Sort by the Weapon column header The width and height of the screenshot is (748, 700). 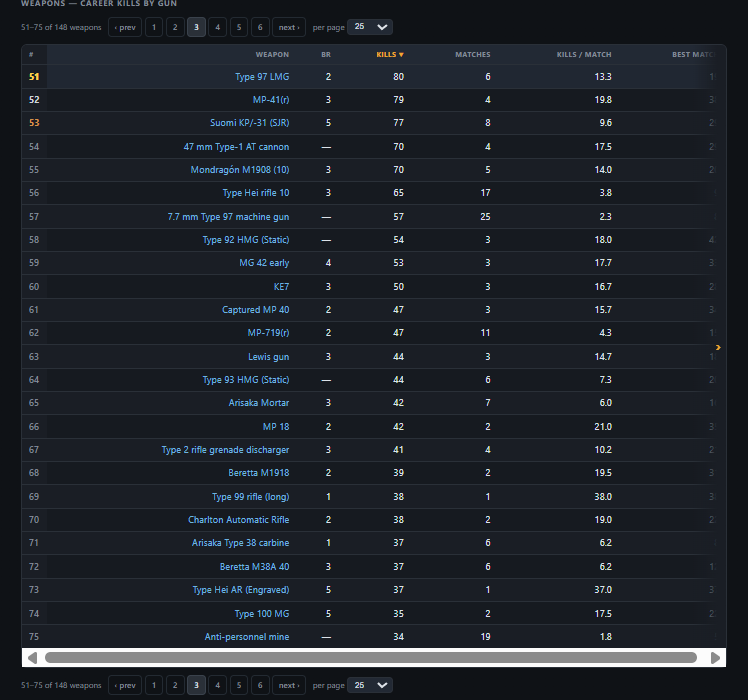coord(272,54)
